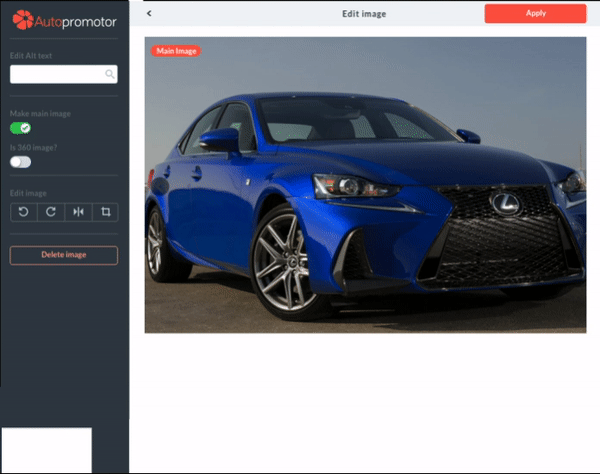Go back using the left arrow
600x474 pixels.
[149, 14]
